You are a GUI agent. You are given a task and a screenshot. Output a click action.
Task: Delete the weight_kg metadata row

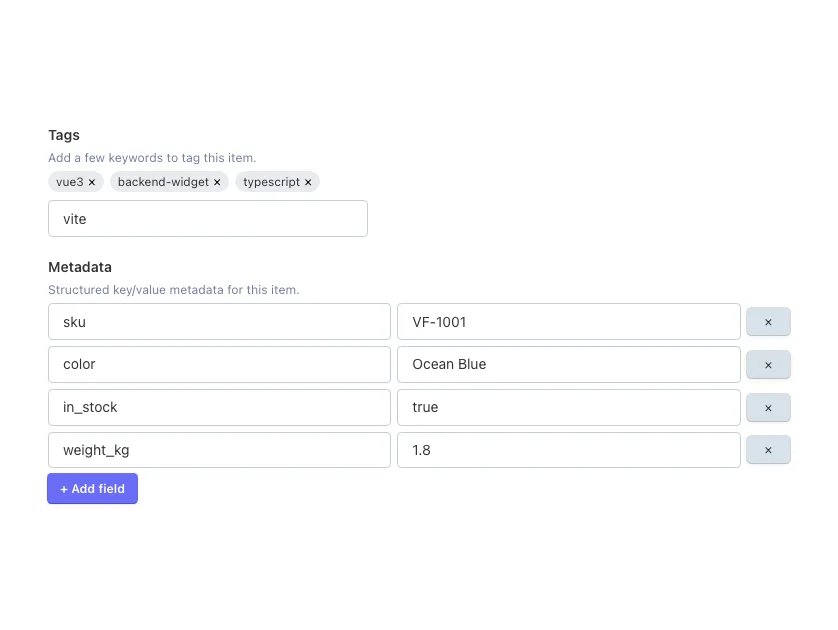coord(768,450)
